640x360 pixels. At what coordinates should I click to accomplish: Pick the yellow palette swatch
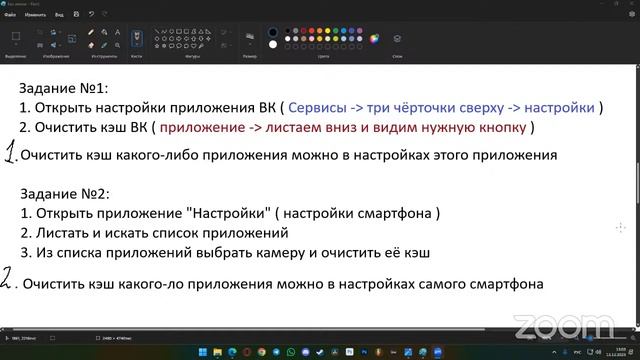327,31
